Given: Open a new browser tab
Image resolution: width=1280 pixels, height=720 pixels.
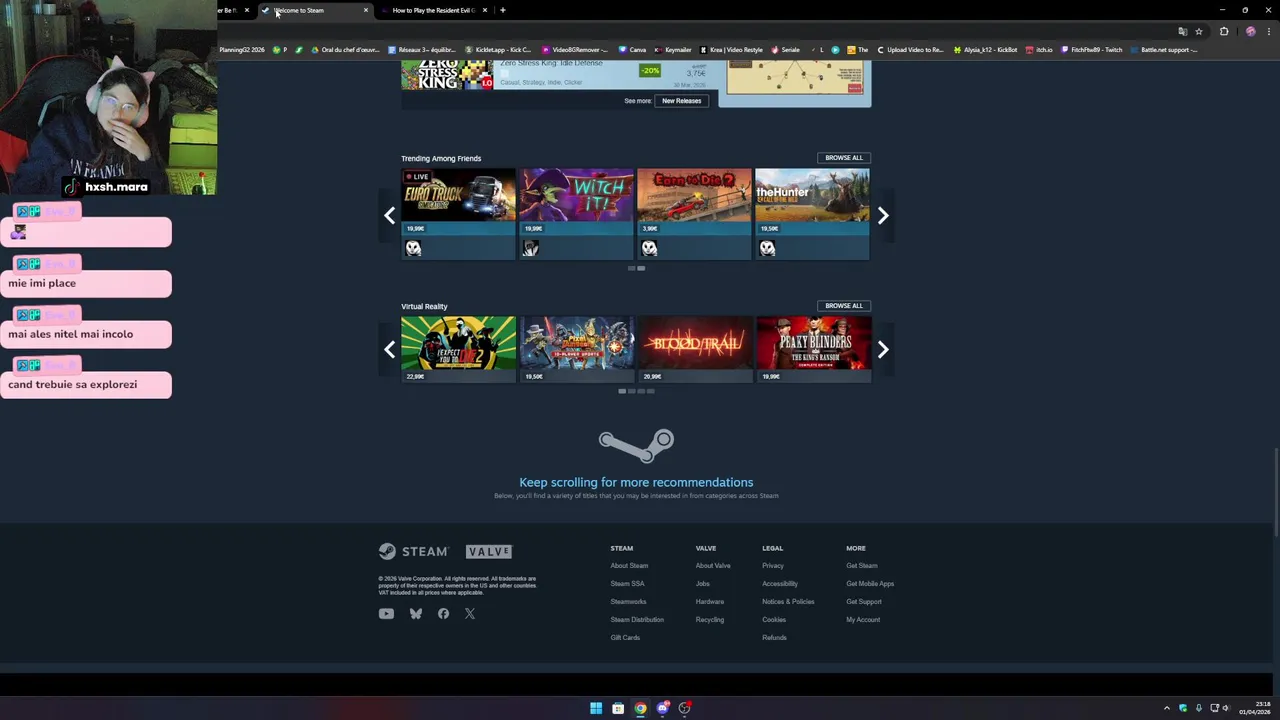Looking at the screenshot, I should (x=502, y=10).
